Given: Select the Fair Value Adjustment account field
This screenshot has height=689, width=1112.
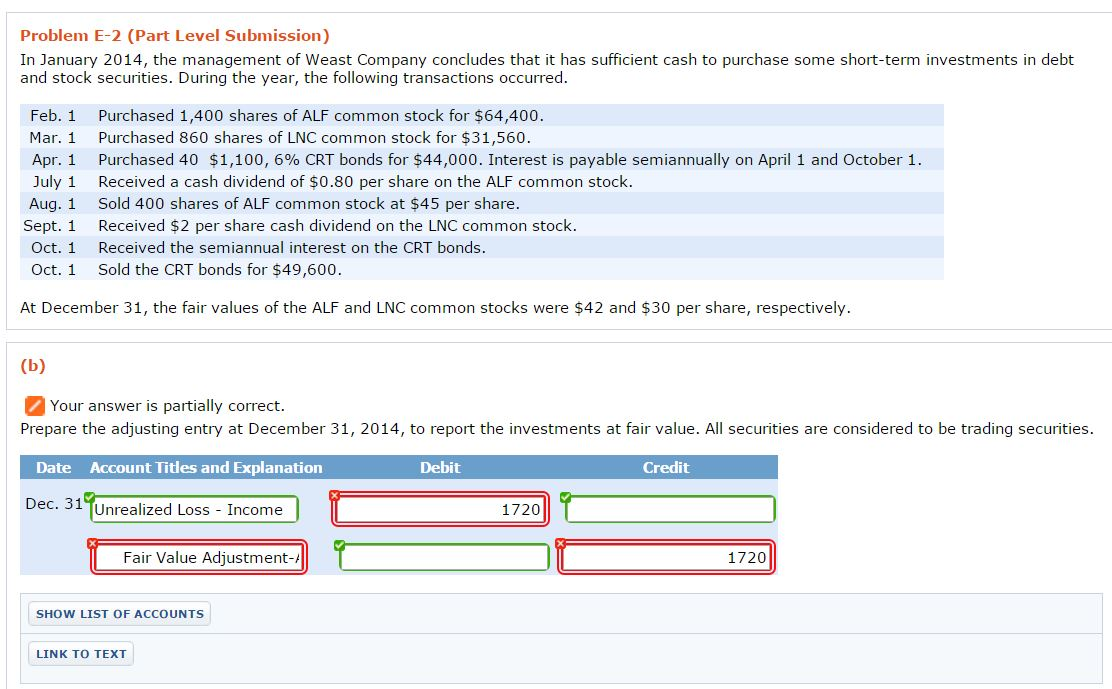Looking at the screenshot, I should point(199,558).
